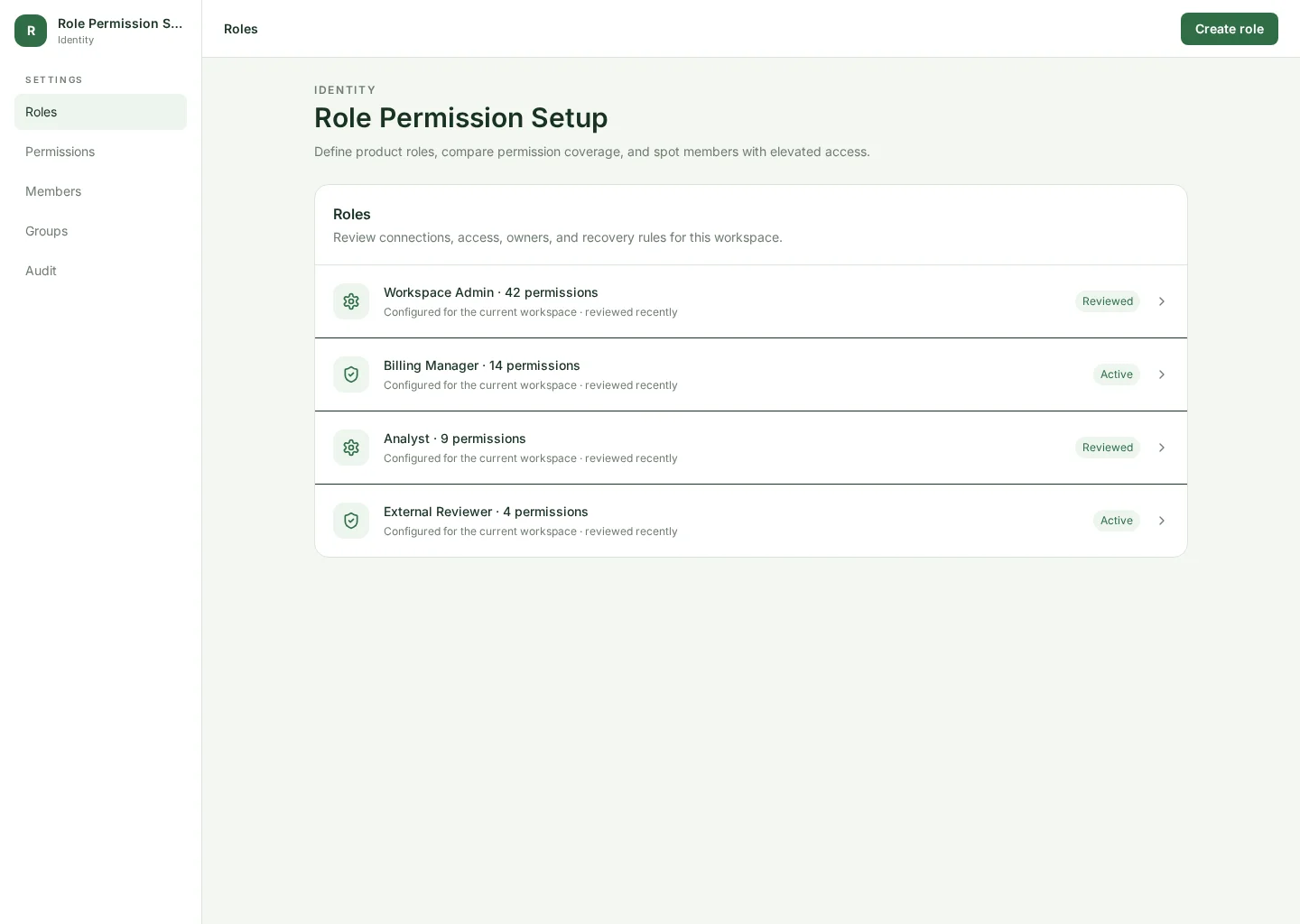Open Members in the sidebar
The image size is (1300, 924).
click(100, 191)
